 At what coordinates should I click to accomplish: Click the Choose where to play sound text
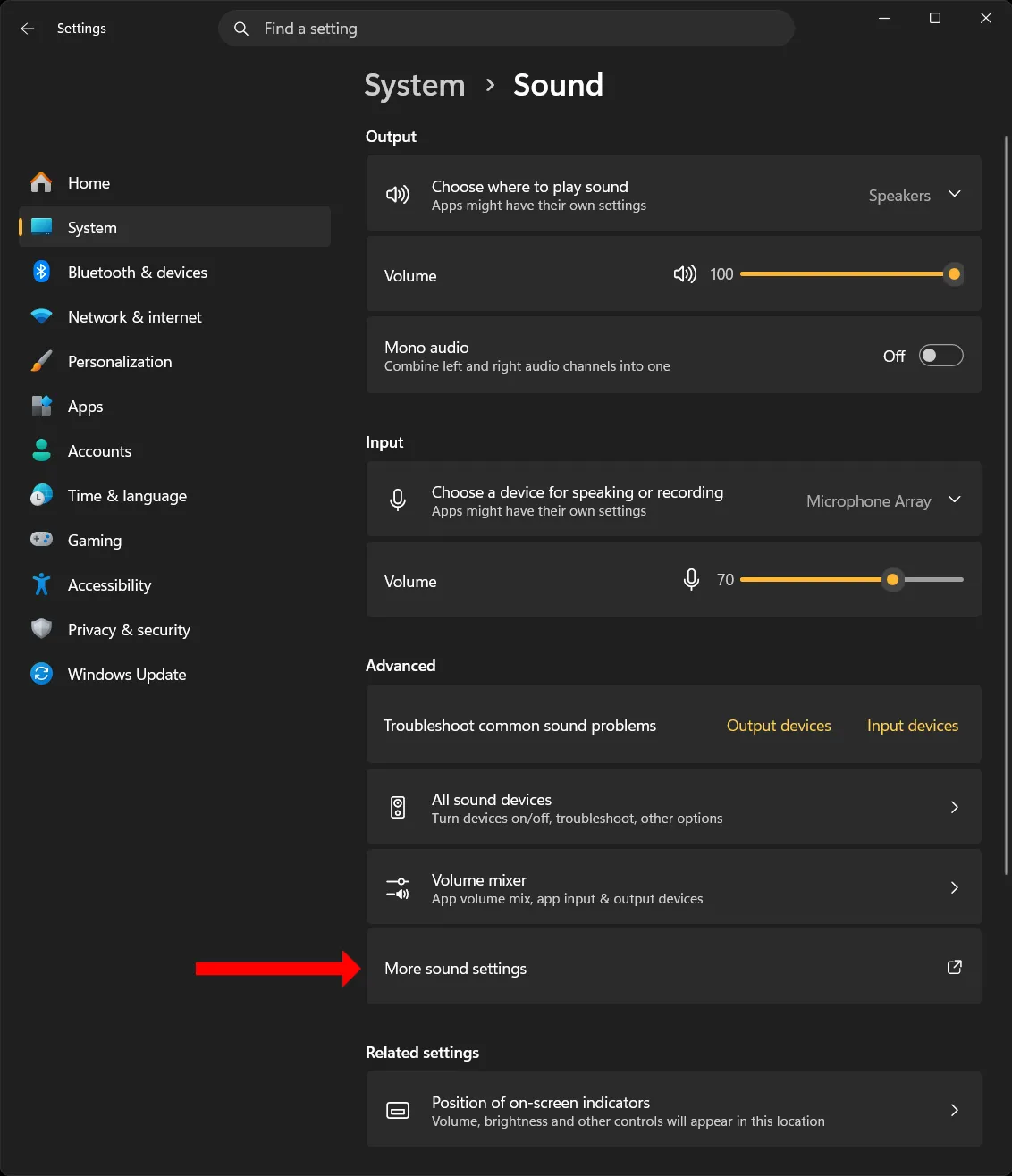pos(530,186)
